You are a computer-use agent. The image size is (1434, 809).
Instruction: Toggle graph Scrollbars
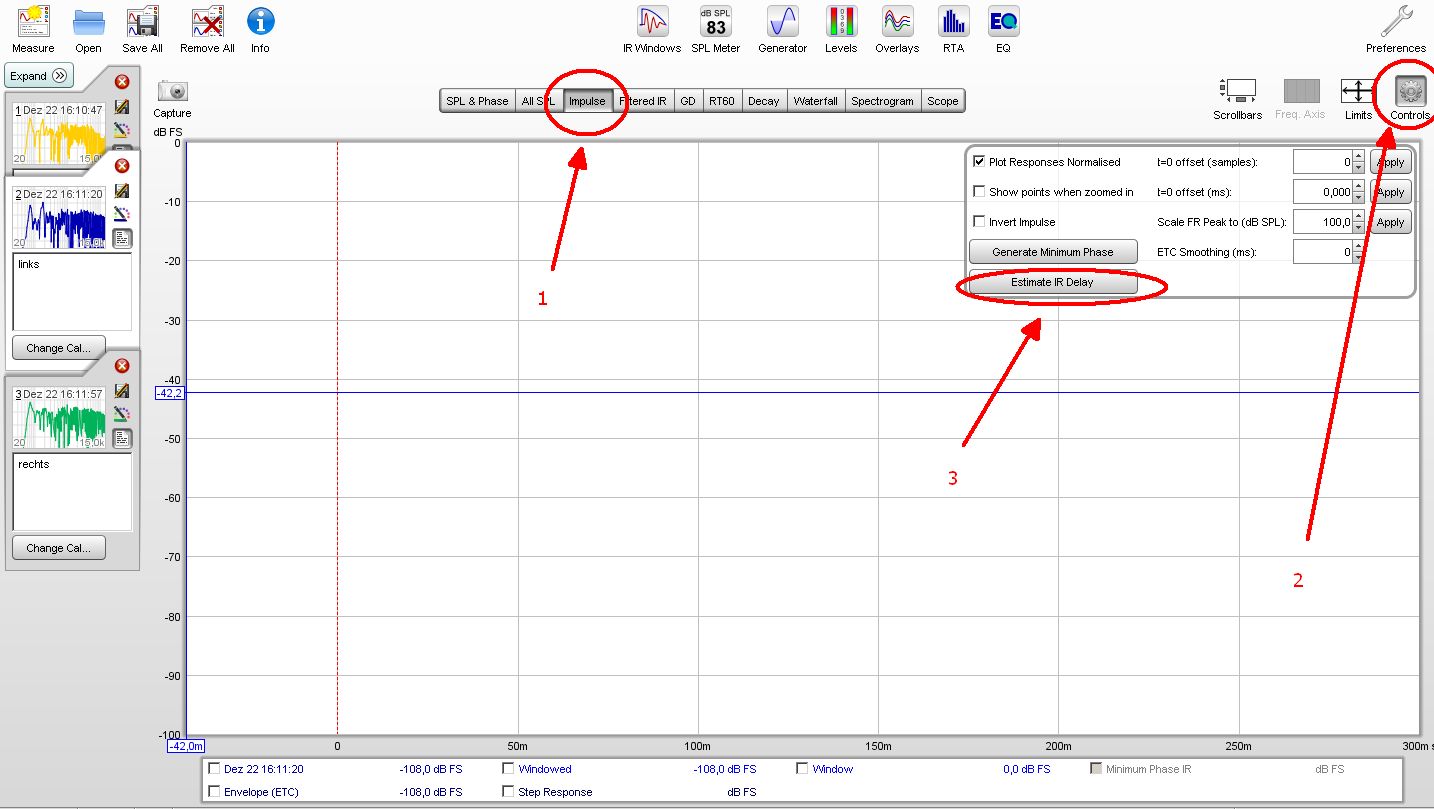click(1238, 99)
